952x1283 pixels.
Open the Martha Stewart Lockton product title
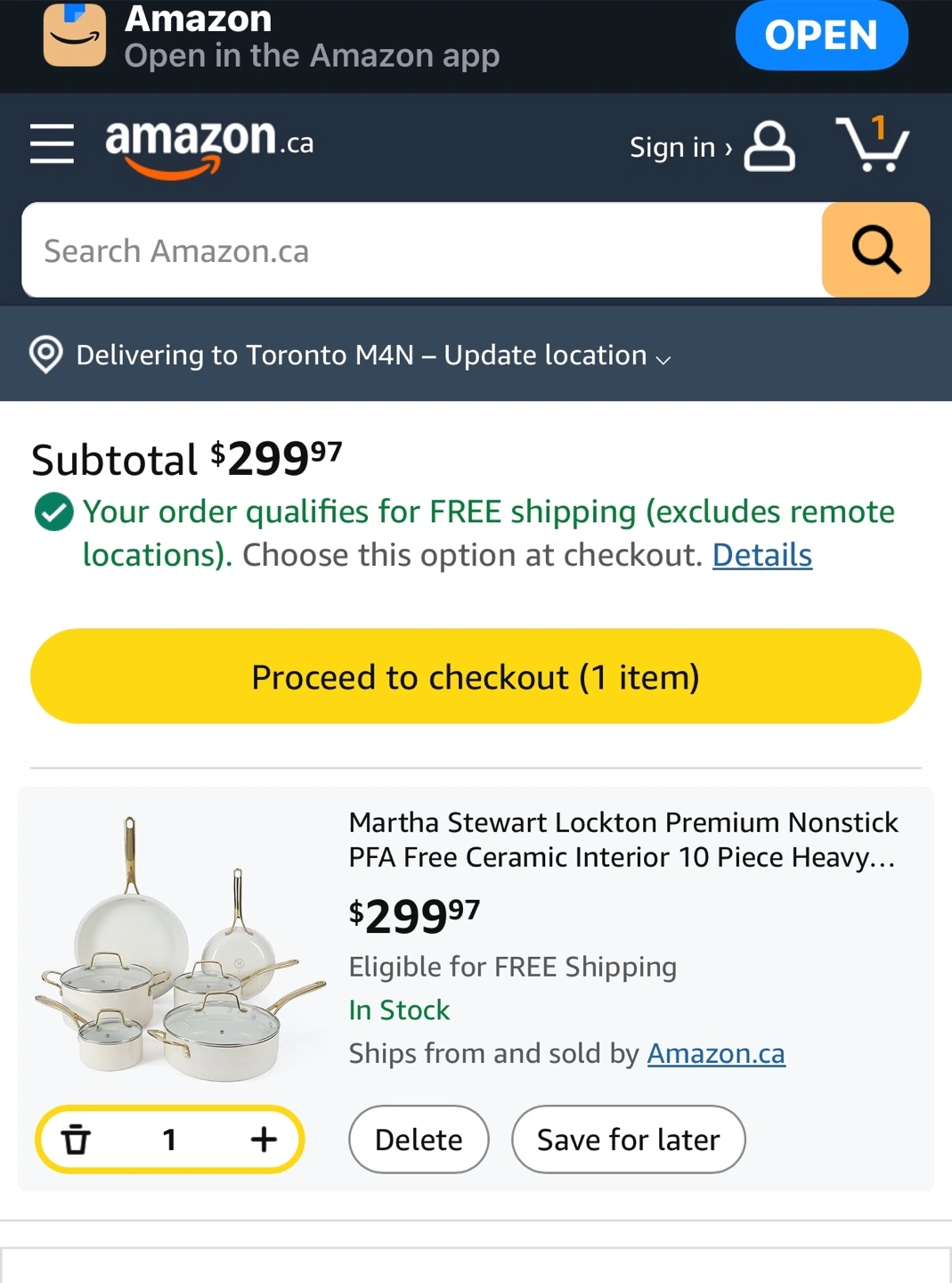point(622,839)
